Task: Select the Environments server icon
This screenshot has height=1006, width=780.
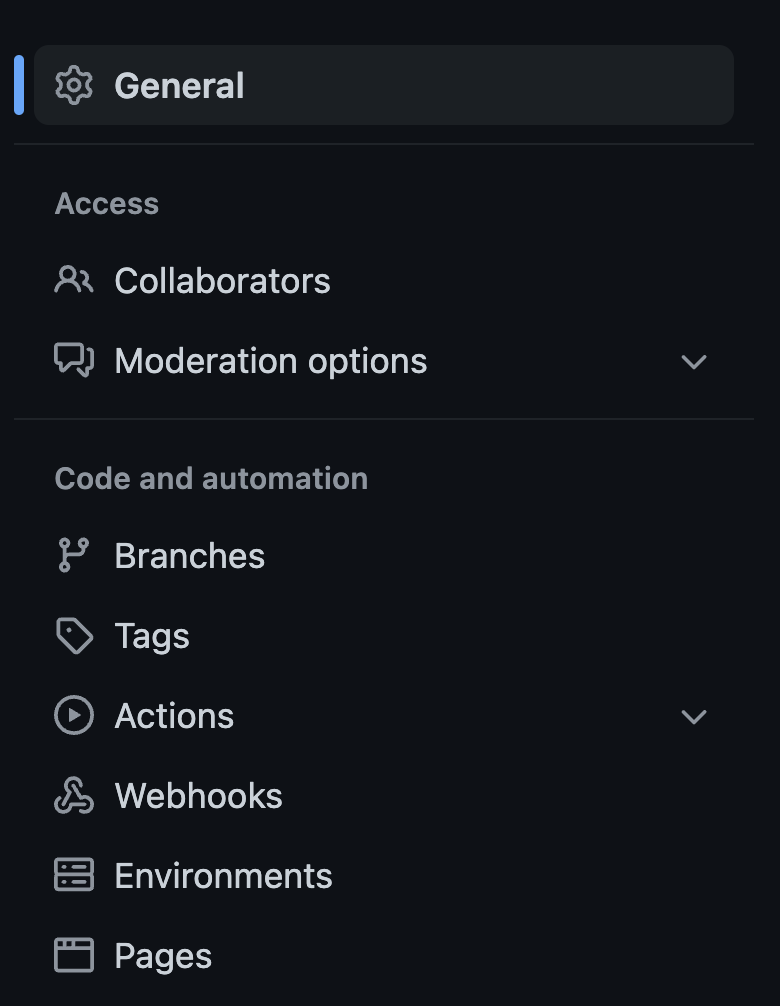Action: click(72, 876)
